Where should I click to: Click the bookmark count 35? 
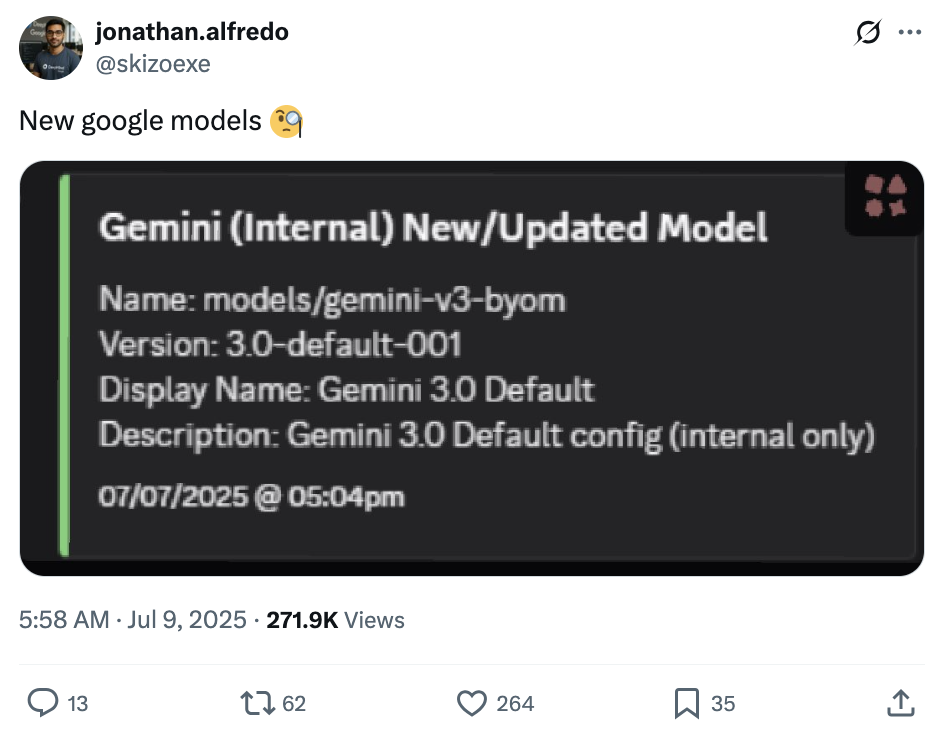(x=723, y=704)
